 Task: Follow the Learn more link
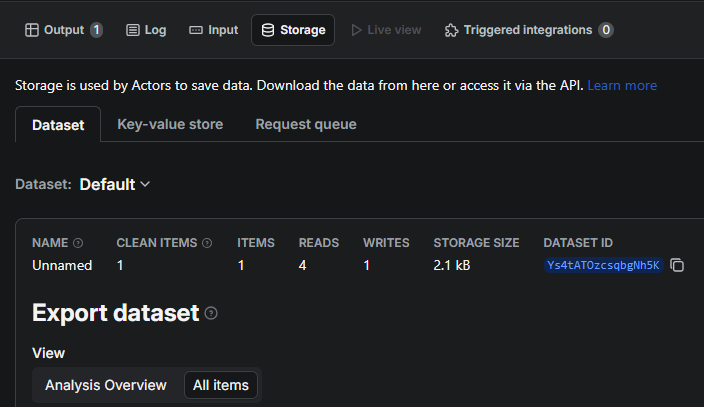622,85
